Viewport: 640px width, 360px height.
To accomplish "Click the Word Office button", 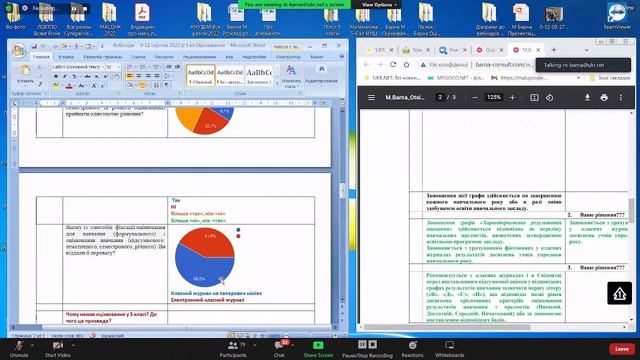I will click(x=19, y=51).
